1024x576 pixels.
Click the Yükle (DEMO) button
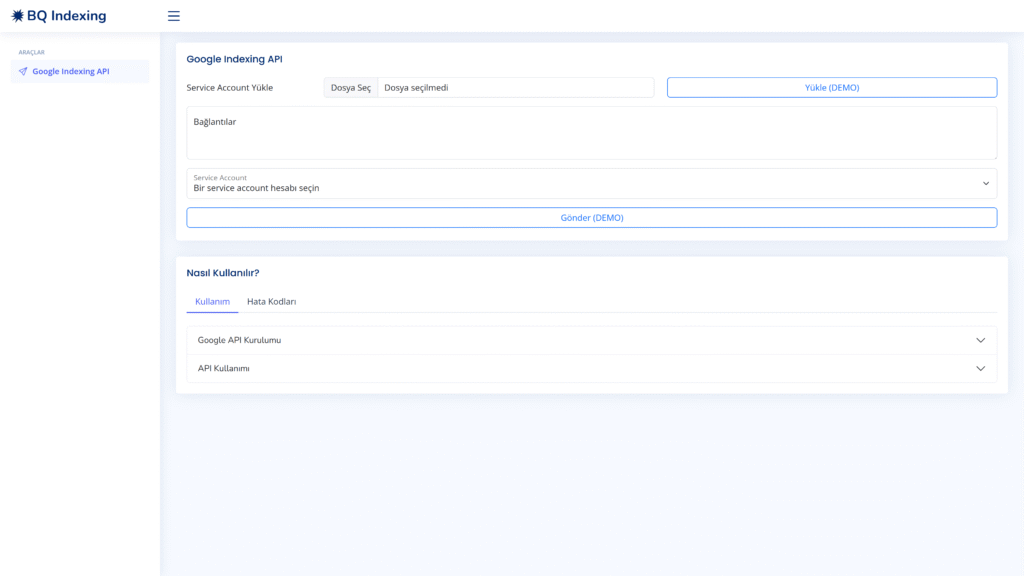click(831, 88)
